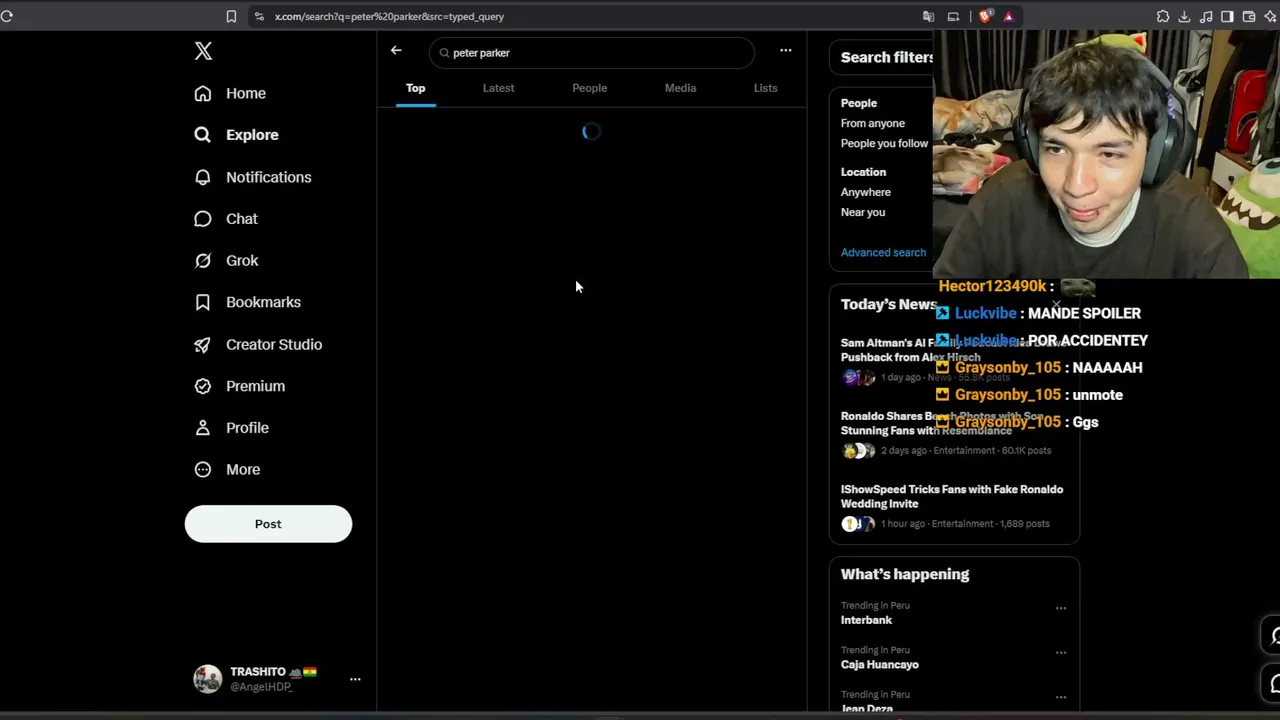The height and width of the screenshot is (720, 1280).
Task: Open the Advanced search link
Action: coord(883,252)
